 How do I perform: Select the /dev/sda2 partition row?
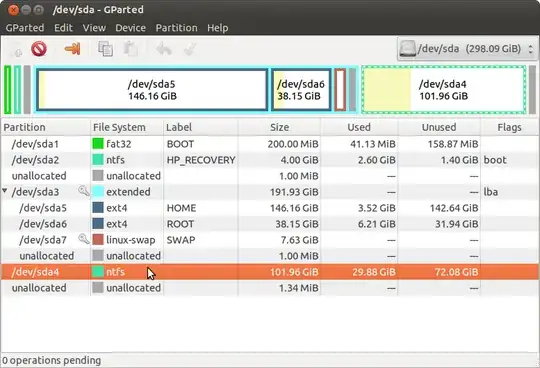point(270,160)
